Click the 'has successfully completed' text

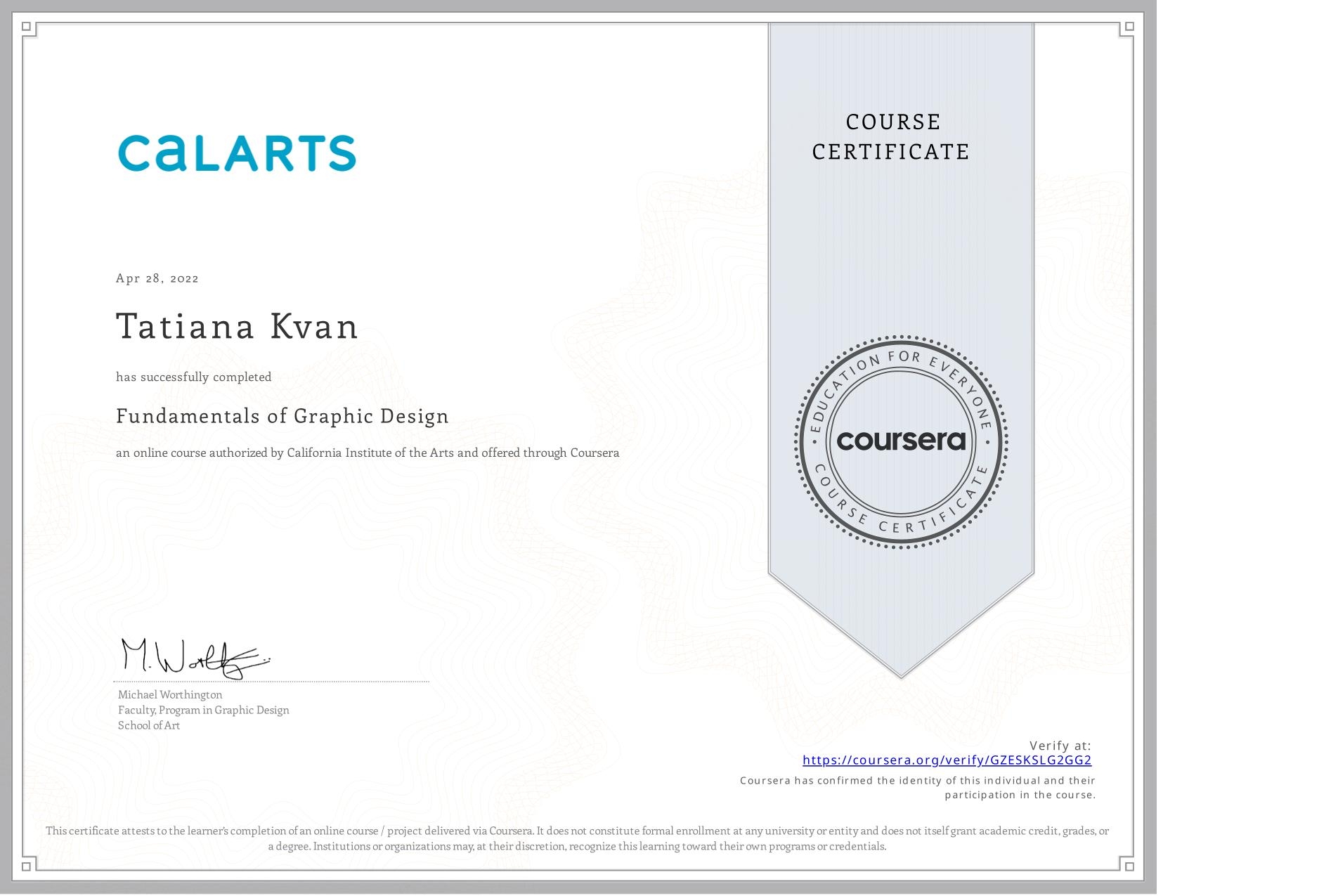[x=194, y=377]
